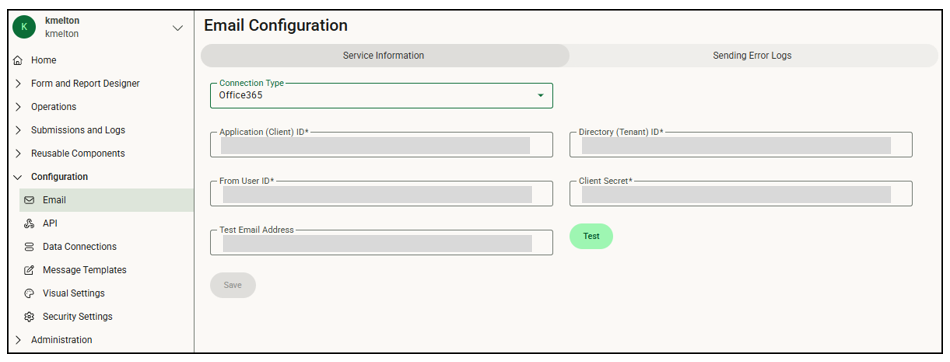The height and width of the screenshot is (362, 950).
Task: Click the Configuration label
Action: [59, 177]
